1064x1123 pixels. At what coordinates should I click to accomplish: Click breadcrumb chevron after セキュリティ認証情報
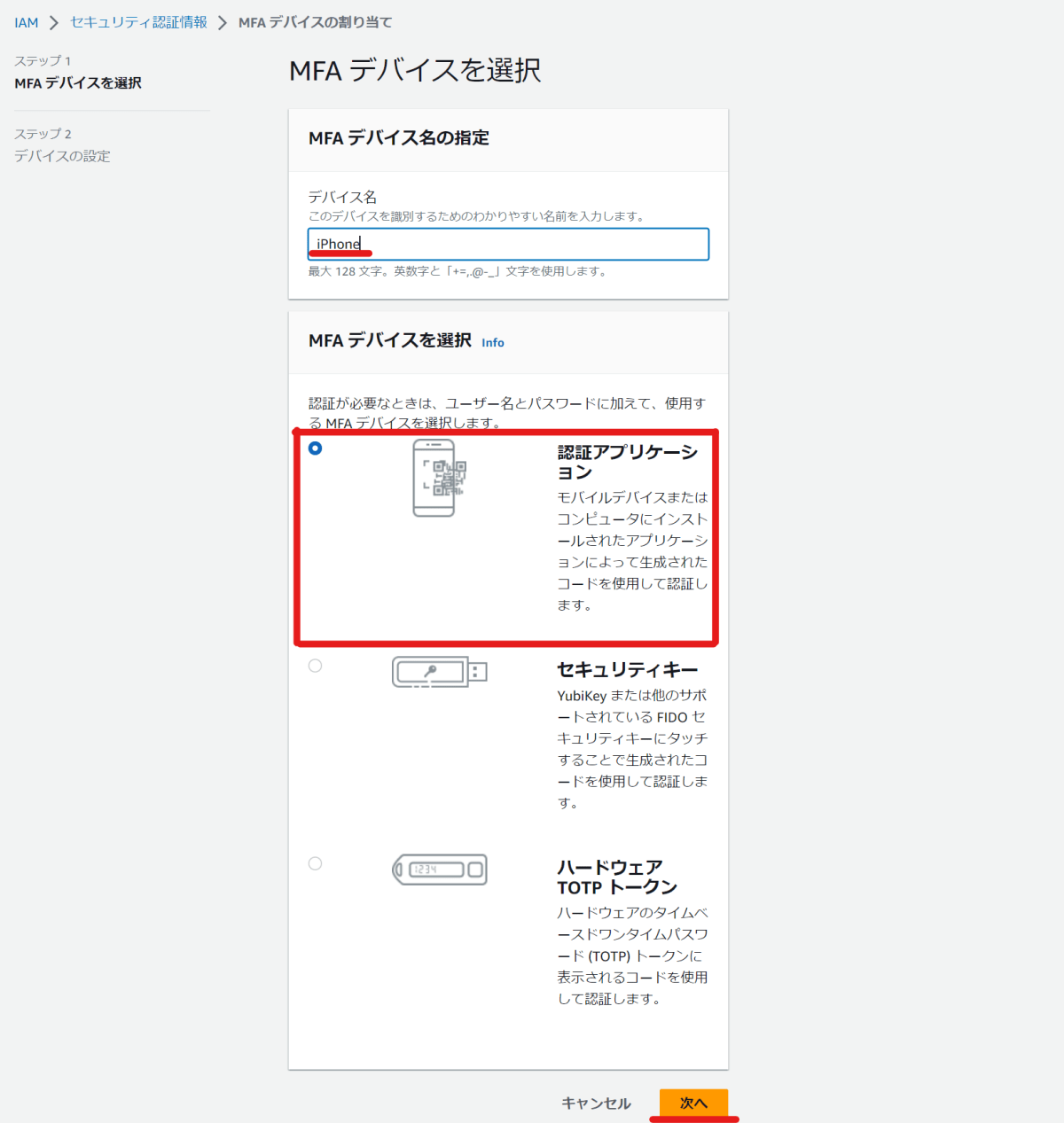tap(223, 22)
